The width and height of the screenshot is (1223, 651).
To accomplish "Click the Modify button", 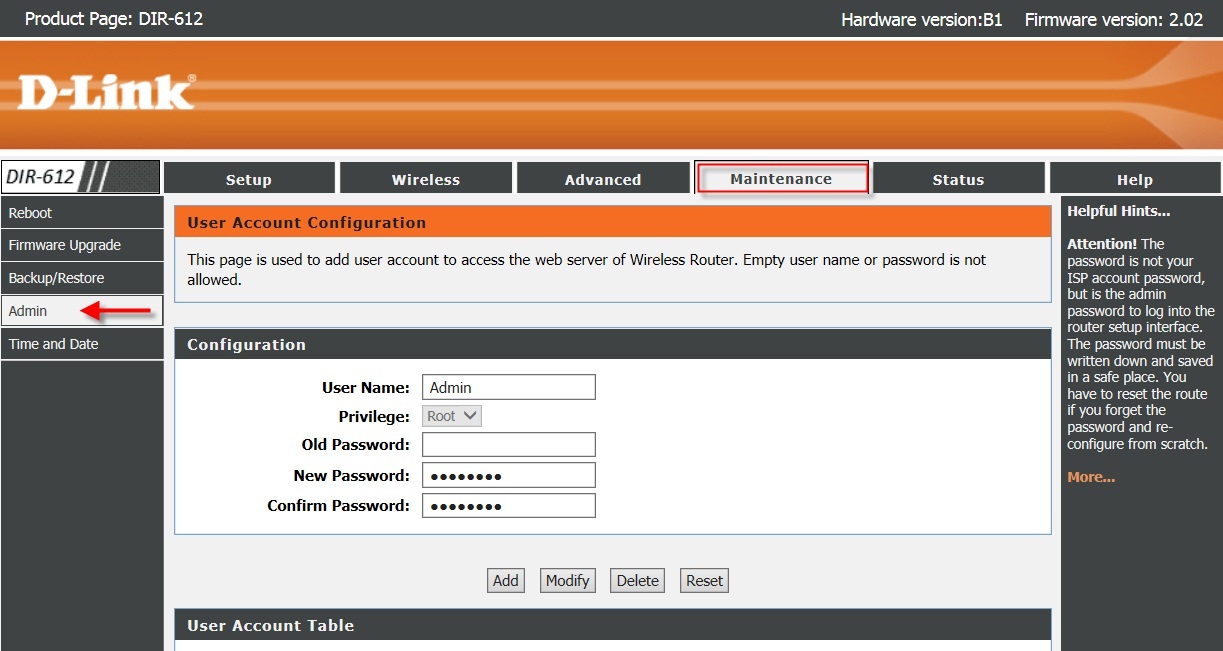I will pyautogui.click(x=568, y=580).
